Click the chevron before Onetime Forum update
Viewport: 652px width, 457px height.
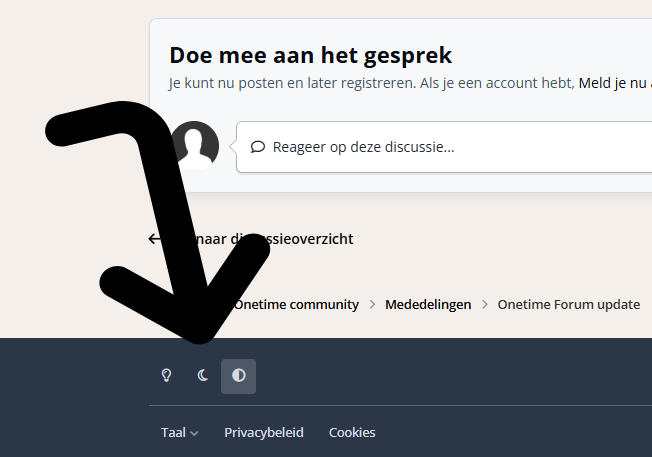tap(484, 304)
